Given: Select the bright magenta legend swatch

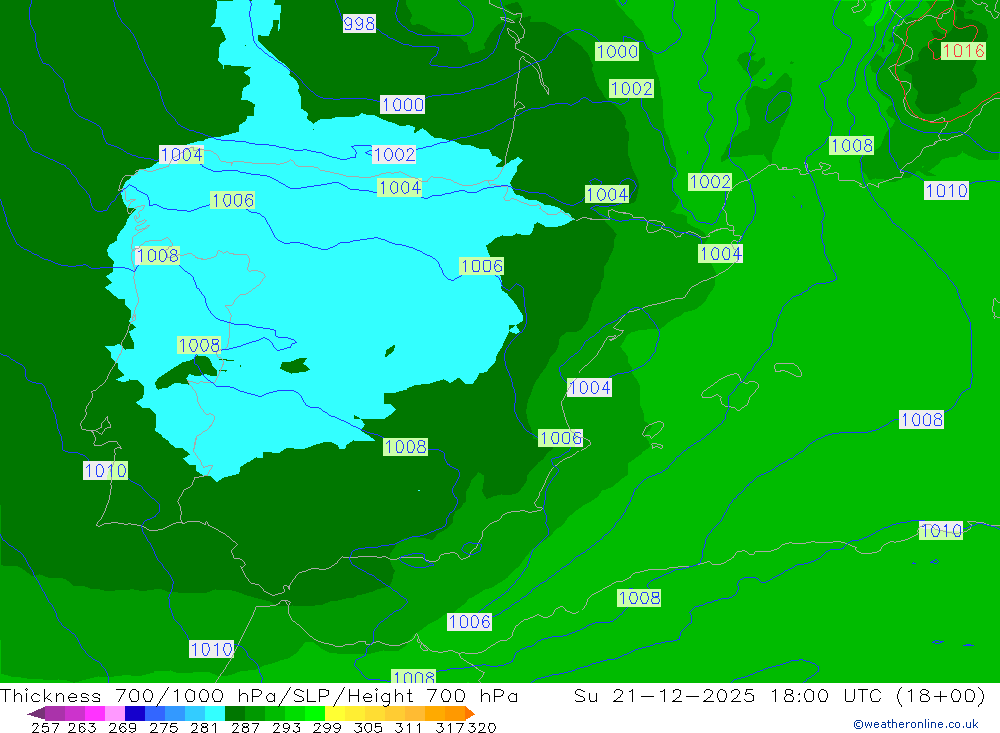Looking at the screenshot, I should pos(94,713).
